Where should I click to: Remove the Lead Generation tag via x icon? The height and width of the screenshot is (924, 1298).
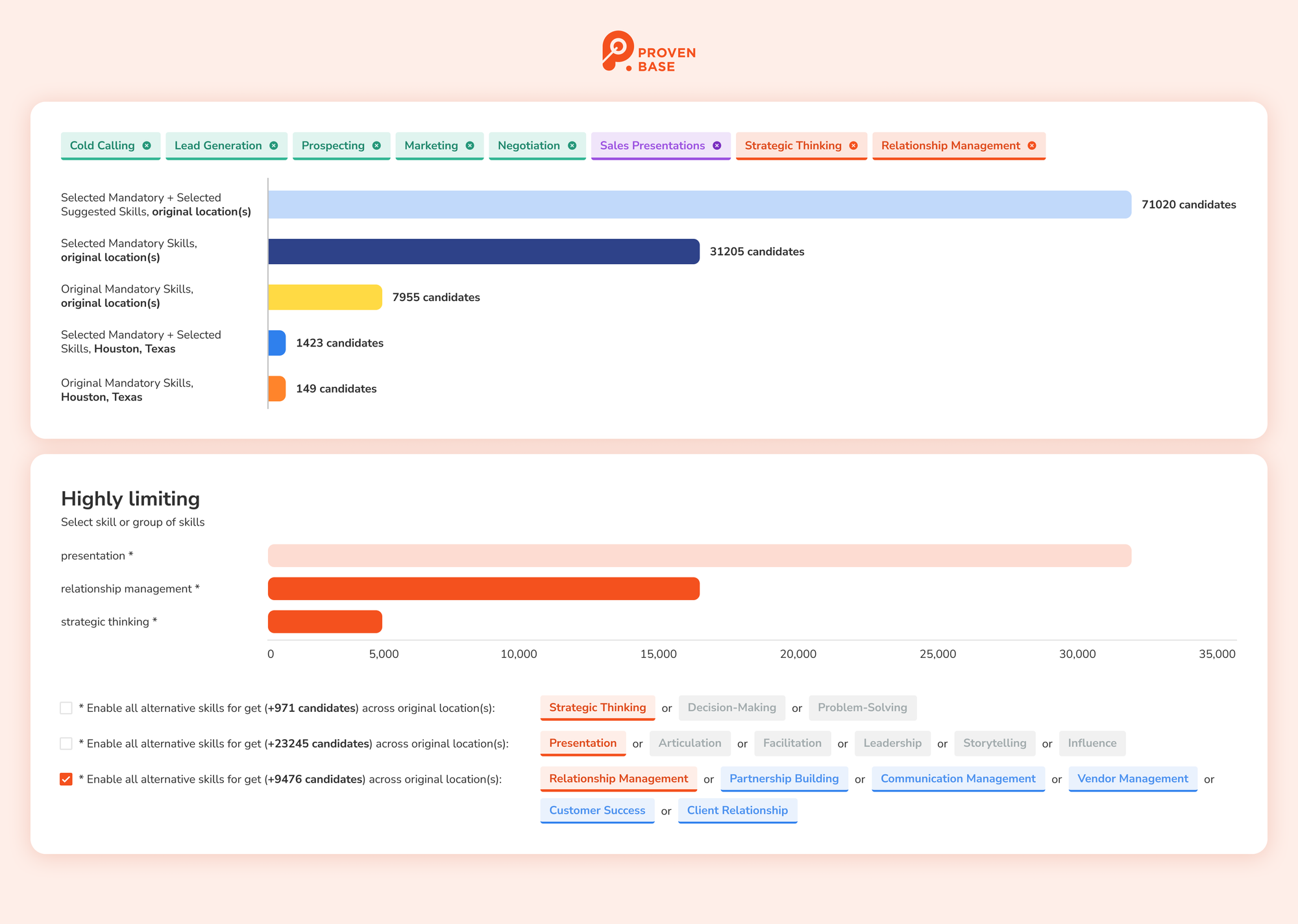coord(274,145)
